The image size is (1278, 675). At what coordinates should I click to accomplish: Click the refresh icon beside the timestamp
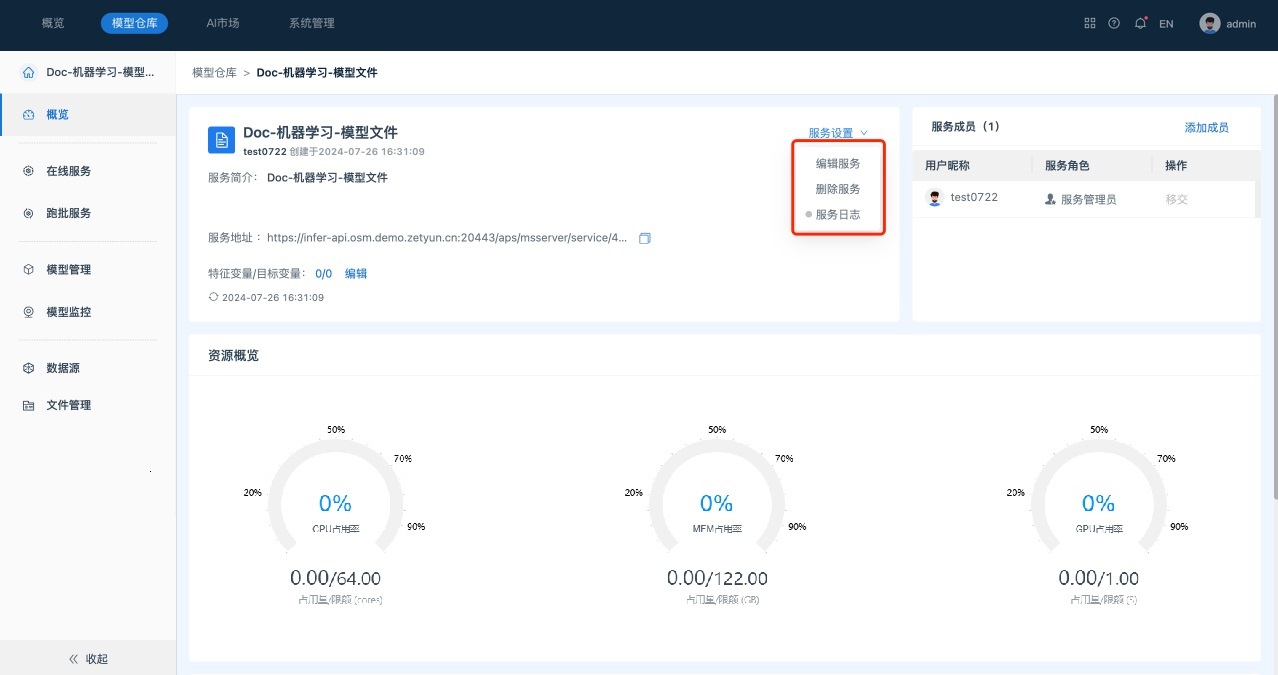click(x=213, y=297)
